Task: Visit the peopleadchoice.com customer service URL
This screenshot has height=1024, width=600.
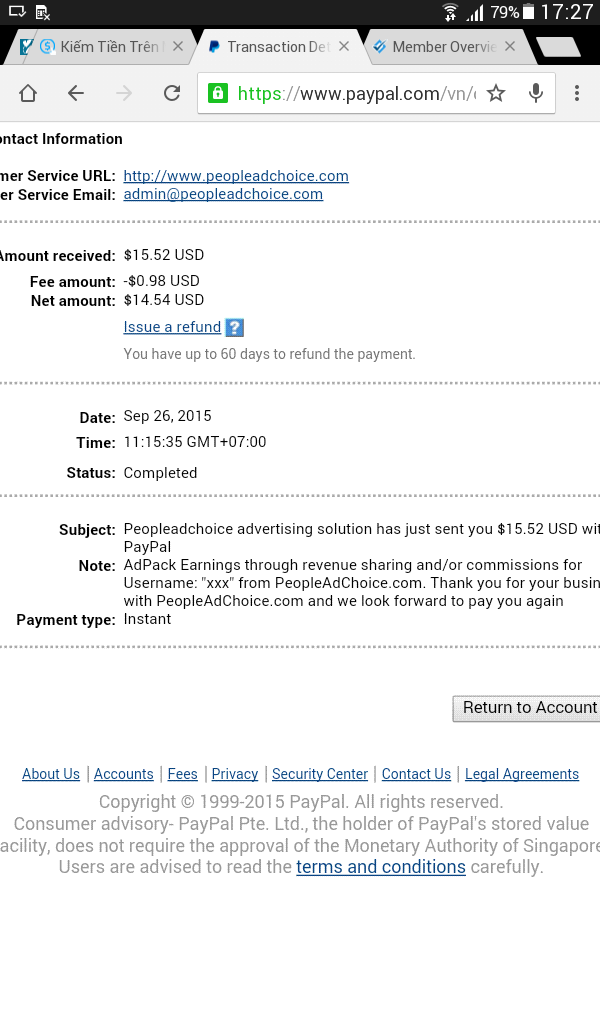Action: coord(235,176)
